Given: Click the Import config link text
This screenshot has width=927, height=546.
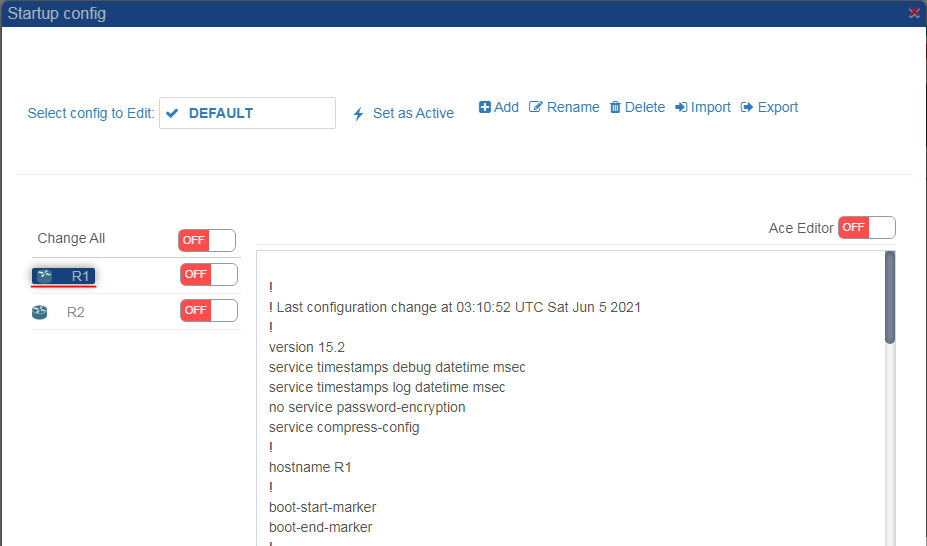Looking at the screenshot, I should [x=711, y=108].
